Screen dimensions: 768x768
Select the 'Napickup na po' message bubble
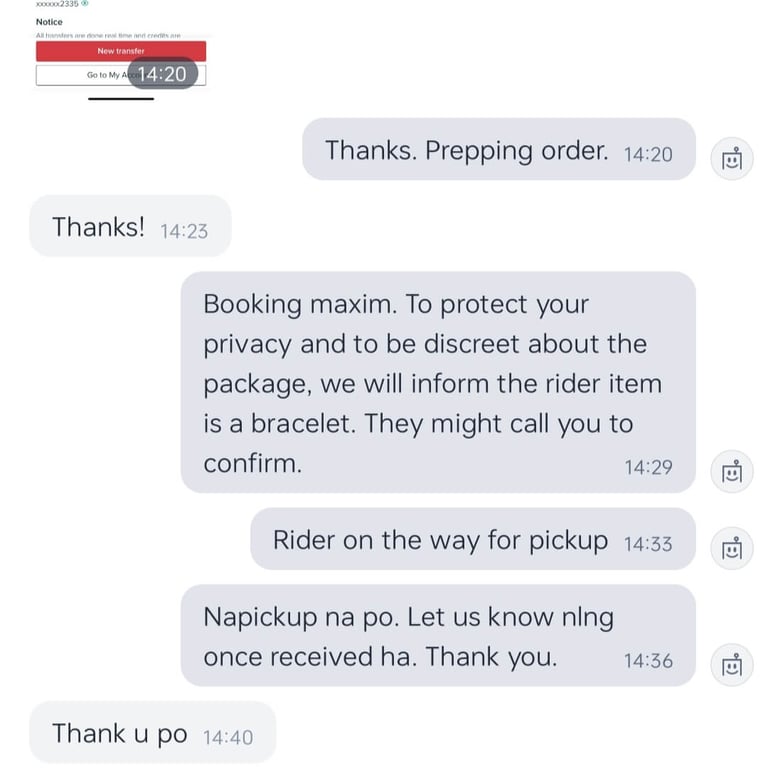click(x=438, y=635)
